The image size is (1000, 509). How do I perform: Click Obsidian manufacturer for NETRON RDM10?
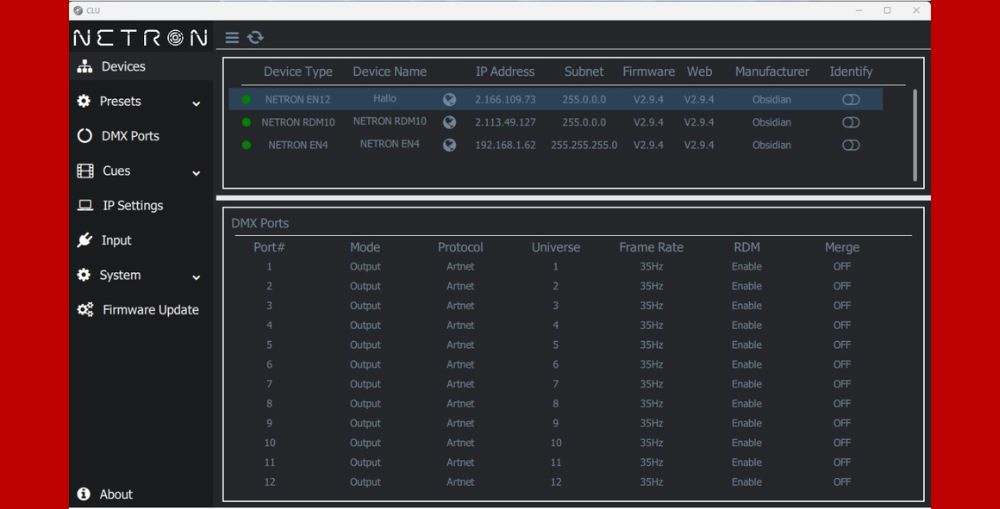(x=772, y=122)
